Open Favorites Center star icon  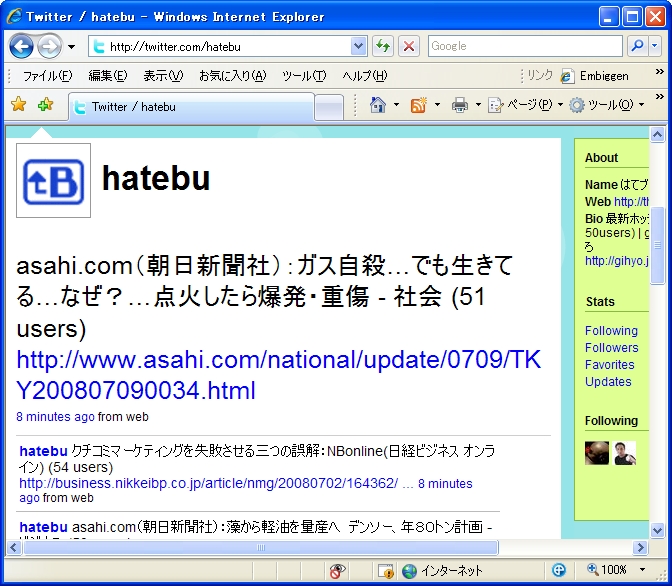19,105
